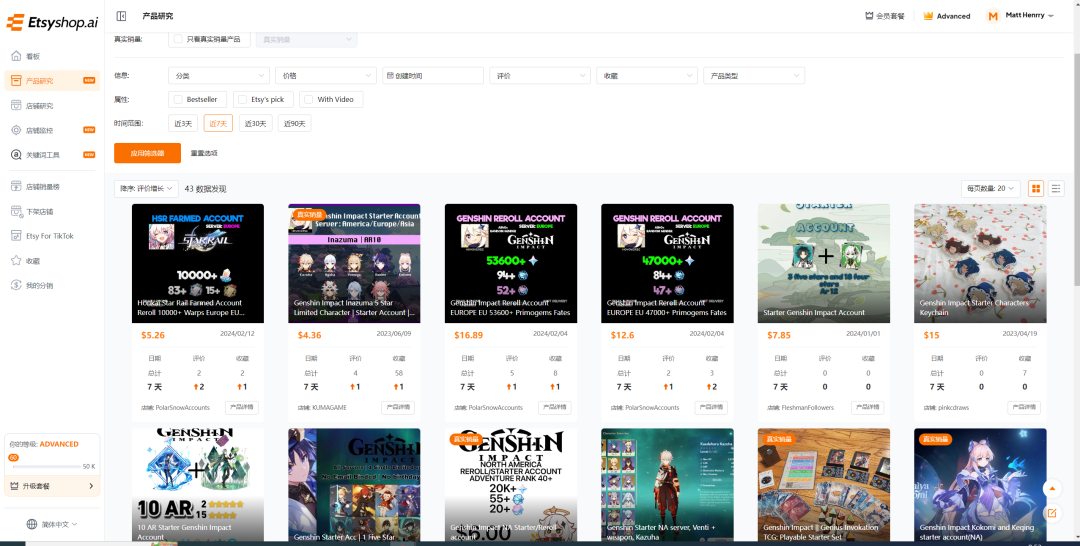Click the globe language icon
Screen dimensions: 1080x546
click(32, 524)
